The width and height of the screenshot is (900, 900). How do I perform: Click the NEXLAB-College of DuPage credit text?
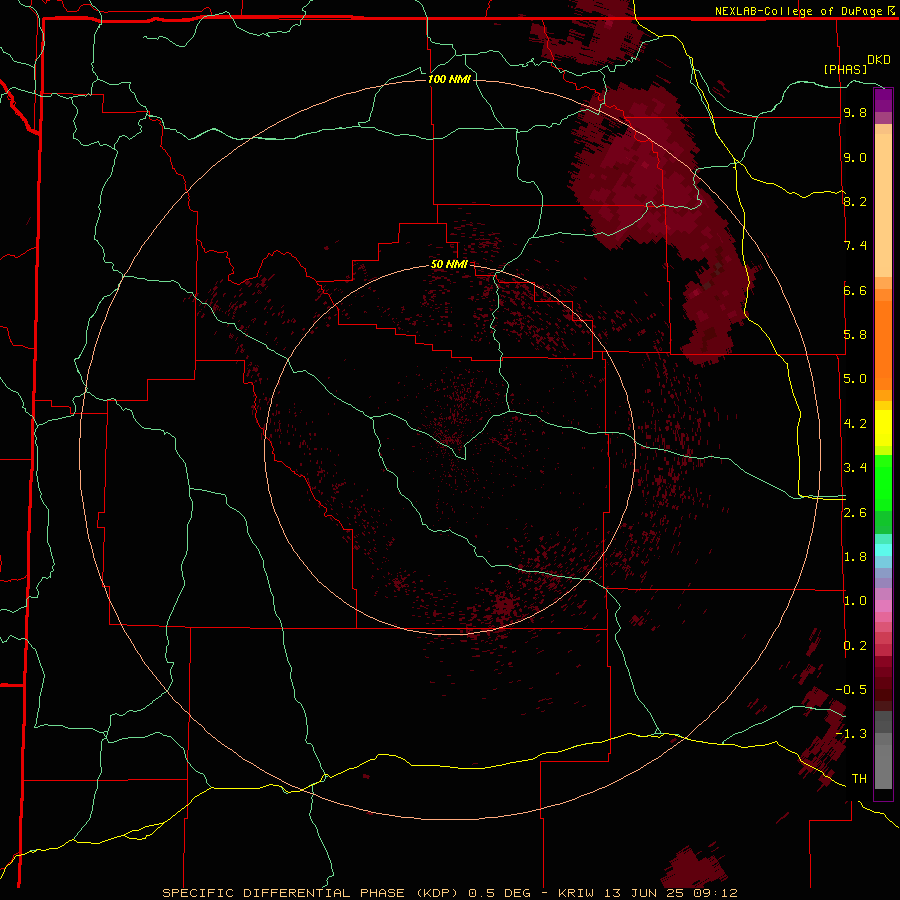click(800, 11)
